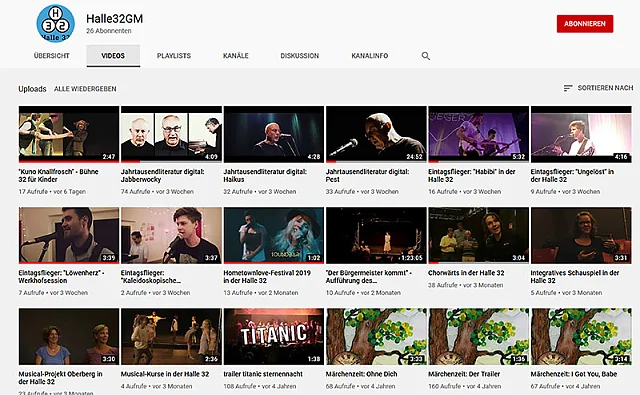Play the Hometownlove-Festival 2019 thumbnail
The width and height of the screenshot is (640, 395).
274,235
